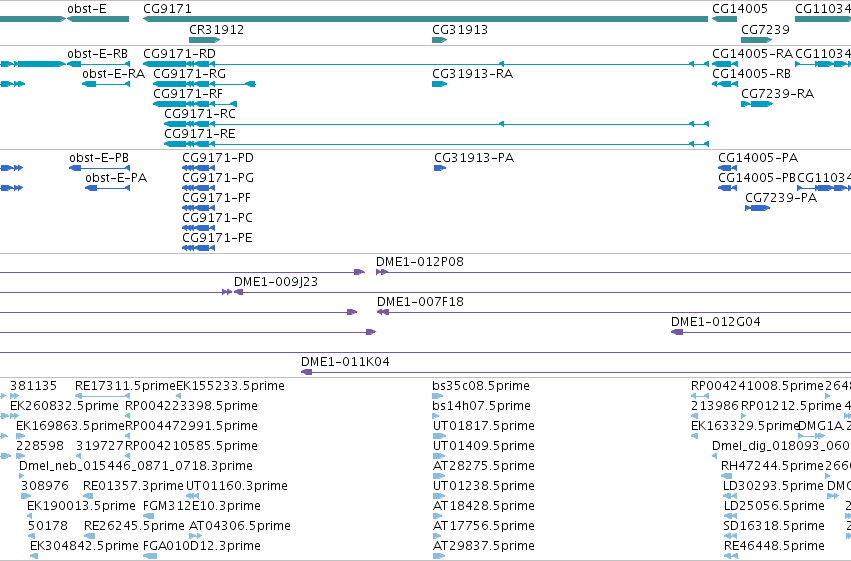Select EST RE17311.5prime label

(x=125, y=386)
